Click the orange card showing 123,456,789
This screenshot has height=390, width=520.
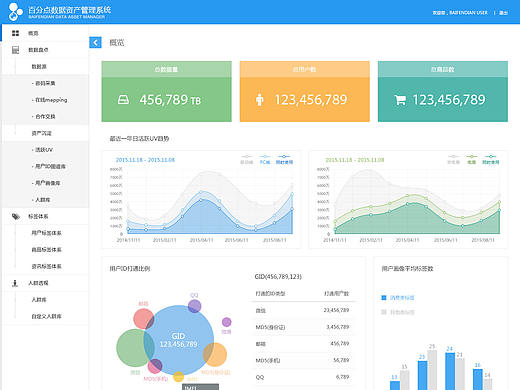pos(305,91)
